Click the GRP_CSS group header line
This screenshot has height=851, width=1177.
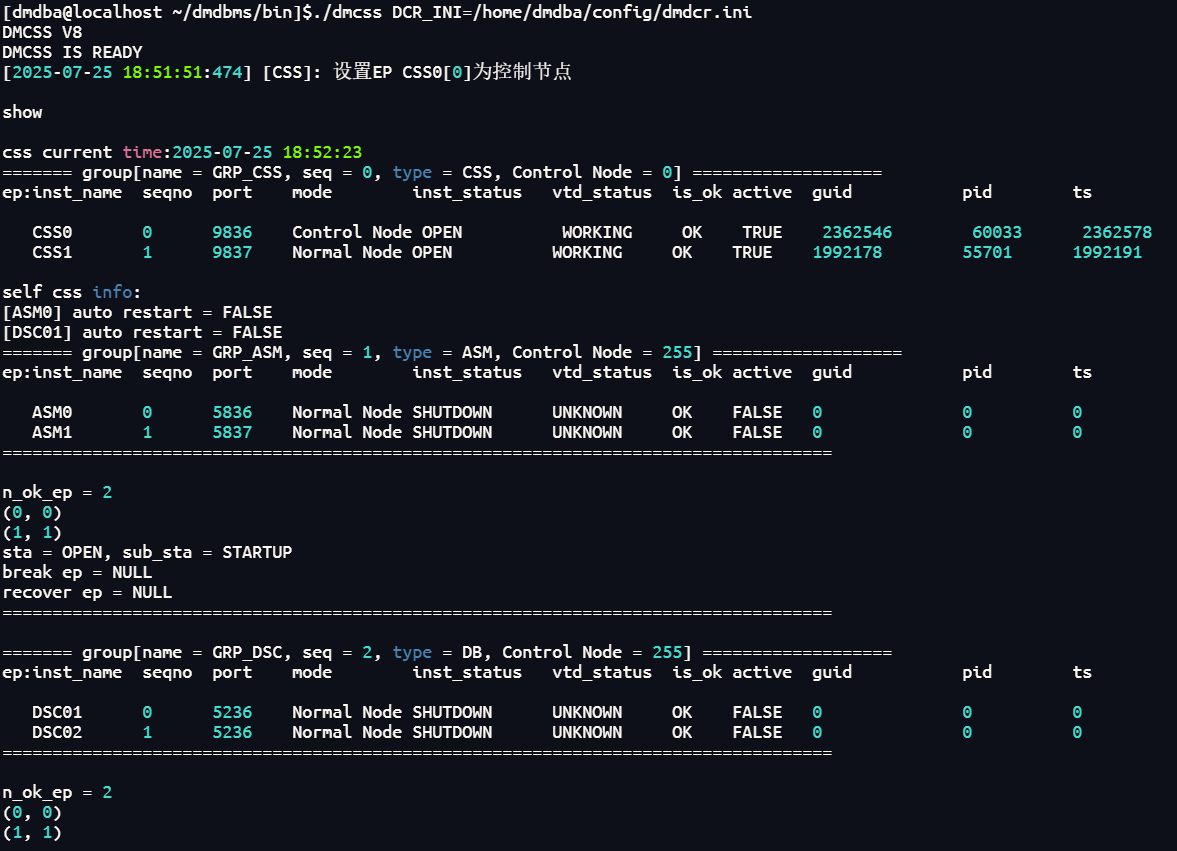[442, 173]
